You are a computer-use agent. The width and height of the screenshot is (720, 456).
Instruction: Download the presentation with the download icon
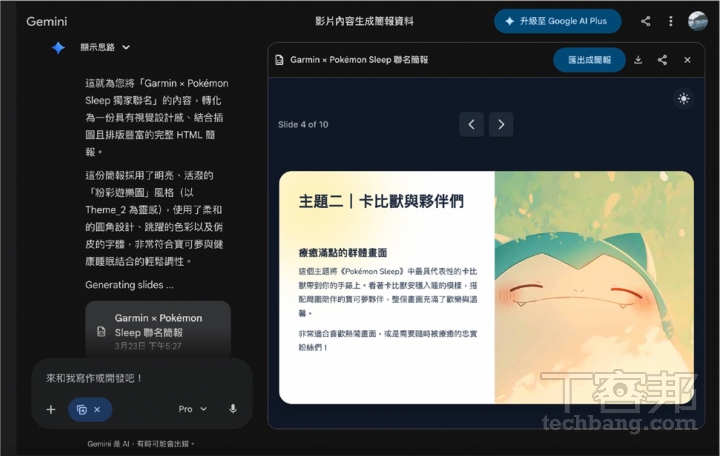638,60
